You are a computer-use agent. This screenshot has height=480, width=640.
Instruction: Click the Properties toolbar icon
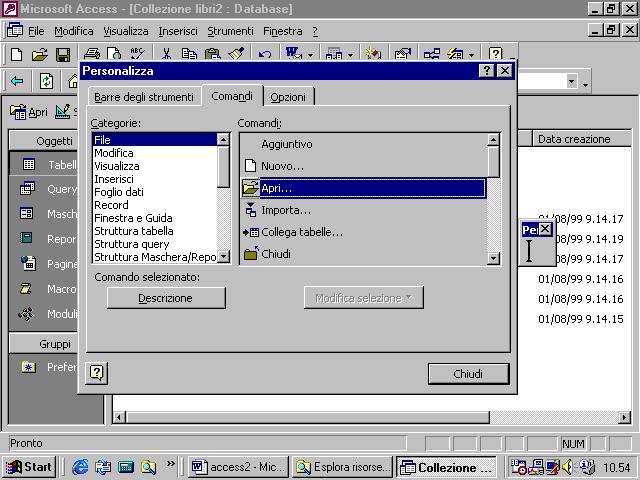pyautogui.click(x=402, y=53)
